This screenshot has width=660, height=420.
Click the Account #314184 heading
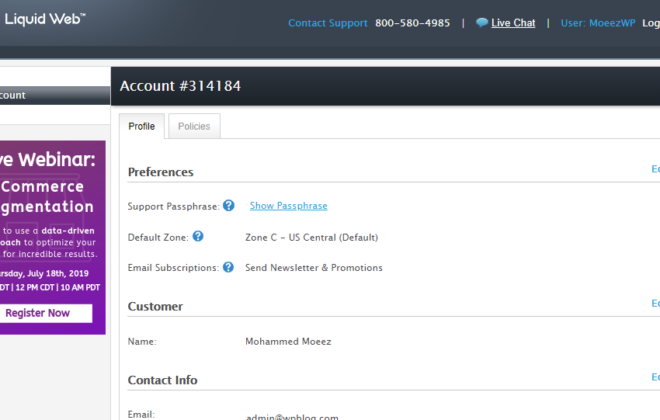coord(180,86)
